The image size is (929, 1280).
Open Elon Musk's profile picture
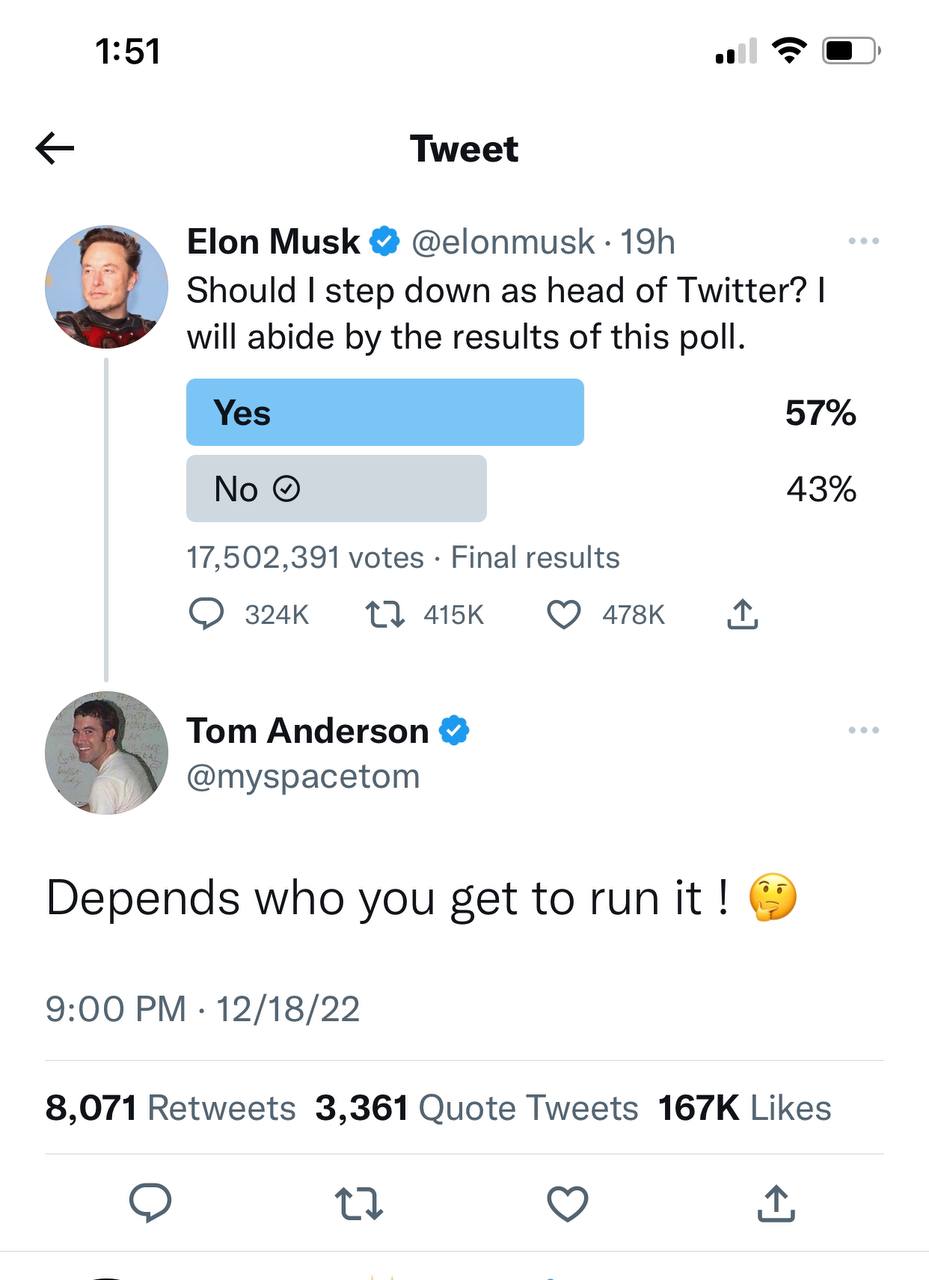pyautogui.click(x=107, y=287)
